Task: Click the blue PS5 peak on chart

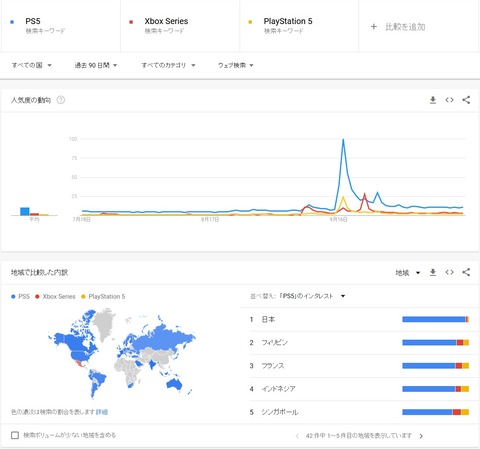Action: [343, 139]
